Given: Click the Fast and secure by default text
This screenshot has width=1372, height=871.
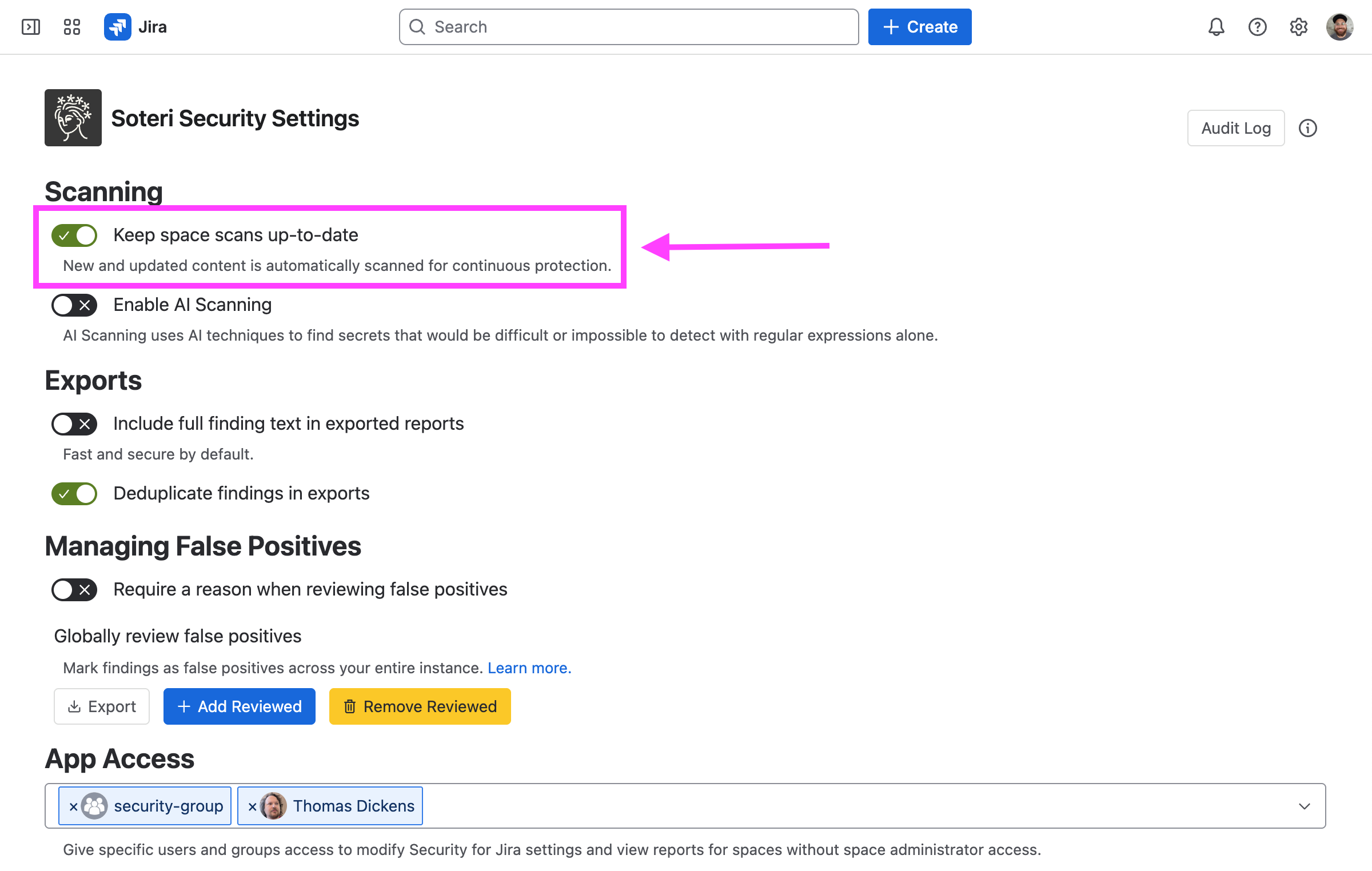Looking at the screenshot, I should point(158,454).
